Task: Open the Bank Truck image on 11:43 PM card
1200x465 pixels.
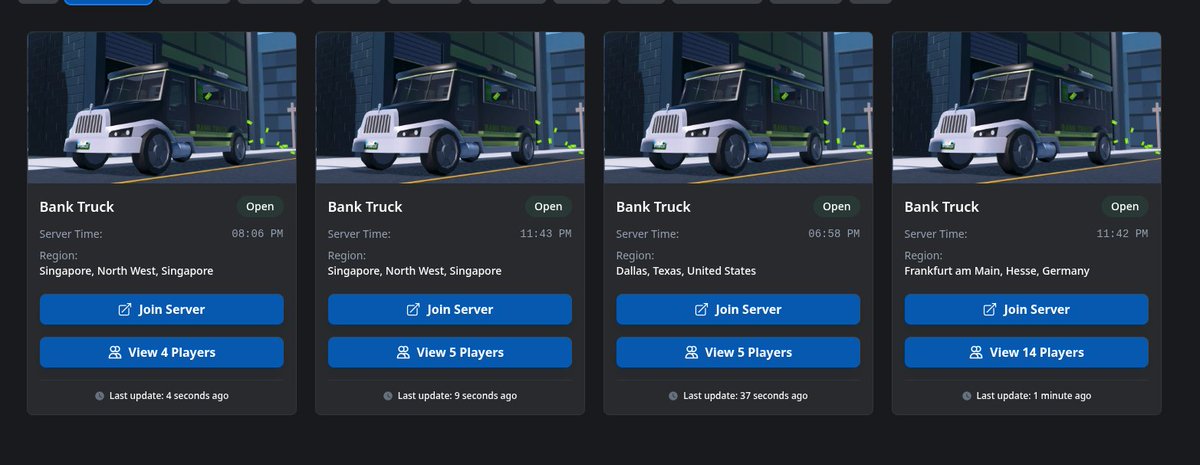Action: 450,108
